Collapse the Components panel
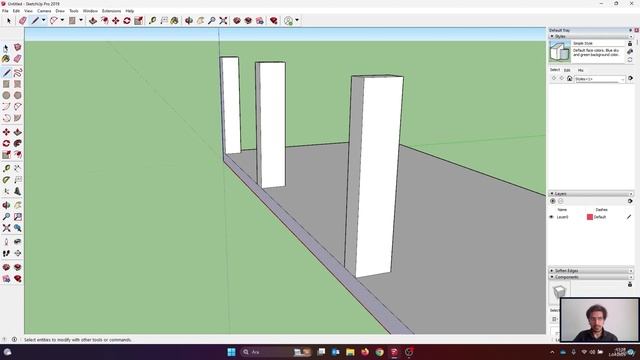 tap(552, 277)
